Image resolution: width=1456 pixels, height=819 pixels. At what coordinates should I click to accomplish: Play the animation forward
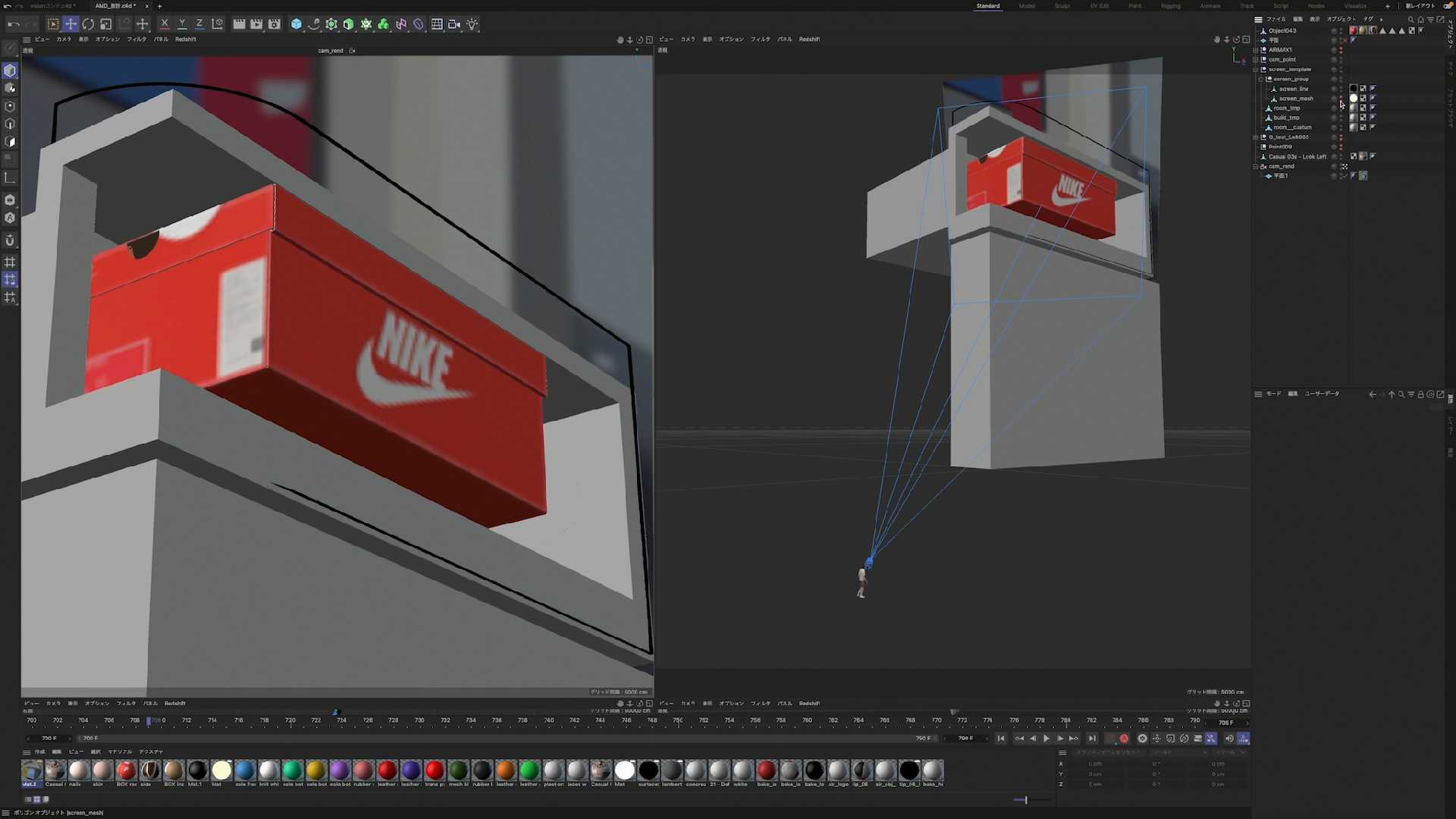(1046, 739)
